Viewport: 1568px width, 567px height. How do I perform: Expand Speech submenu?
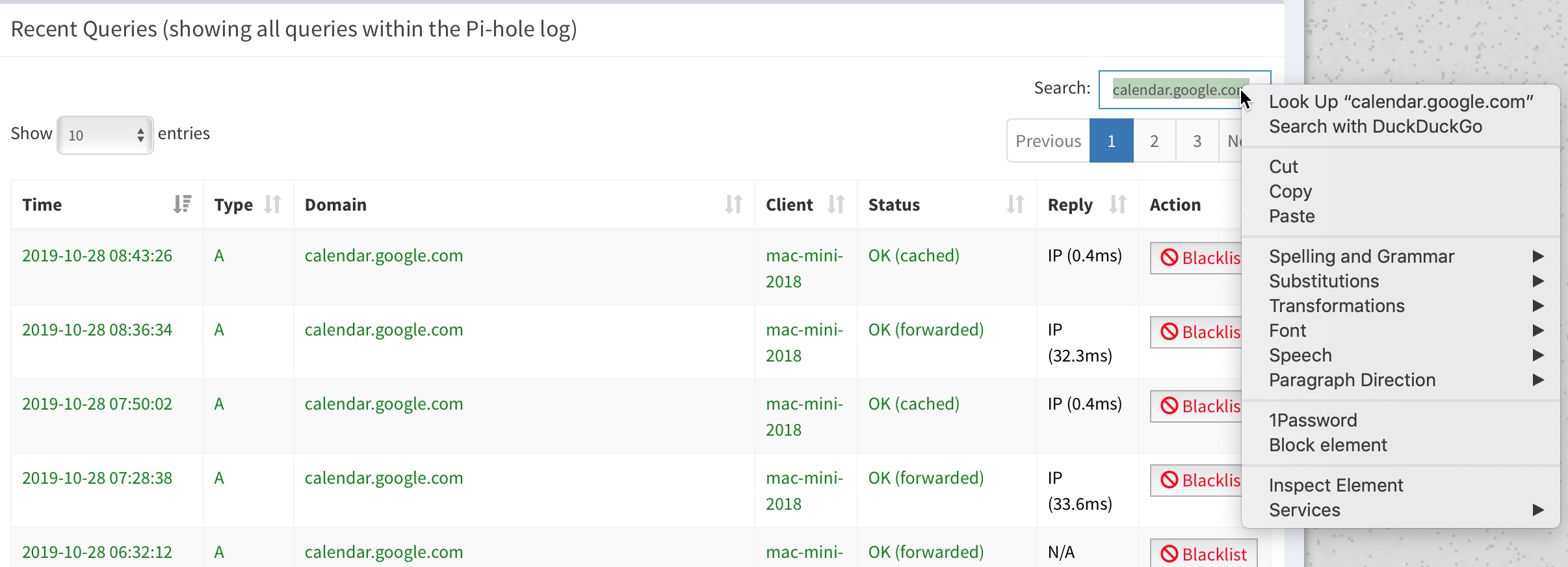click(1401, 355)
